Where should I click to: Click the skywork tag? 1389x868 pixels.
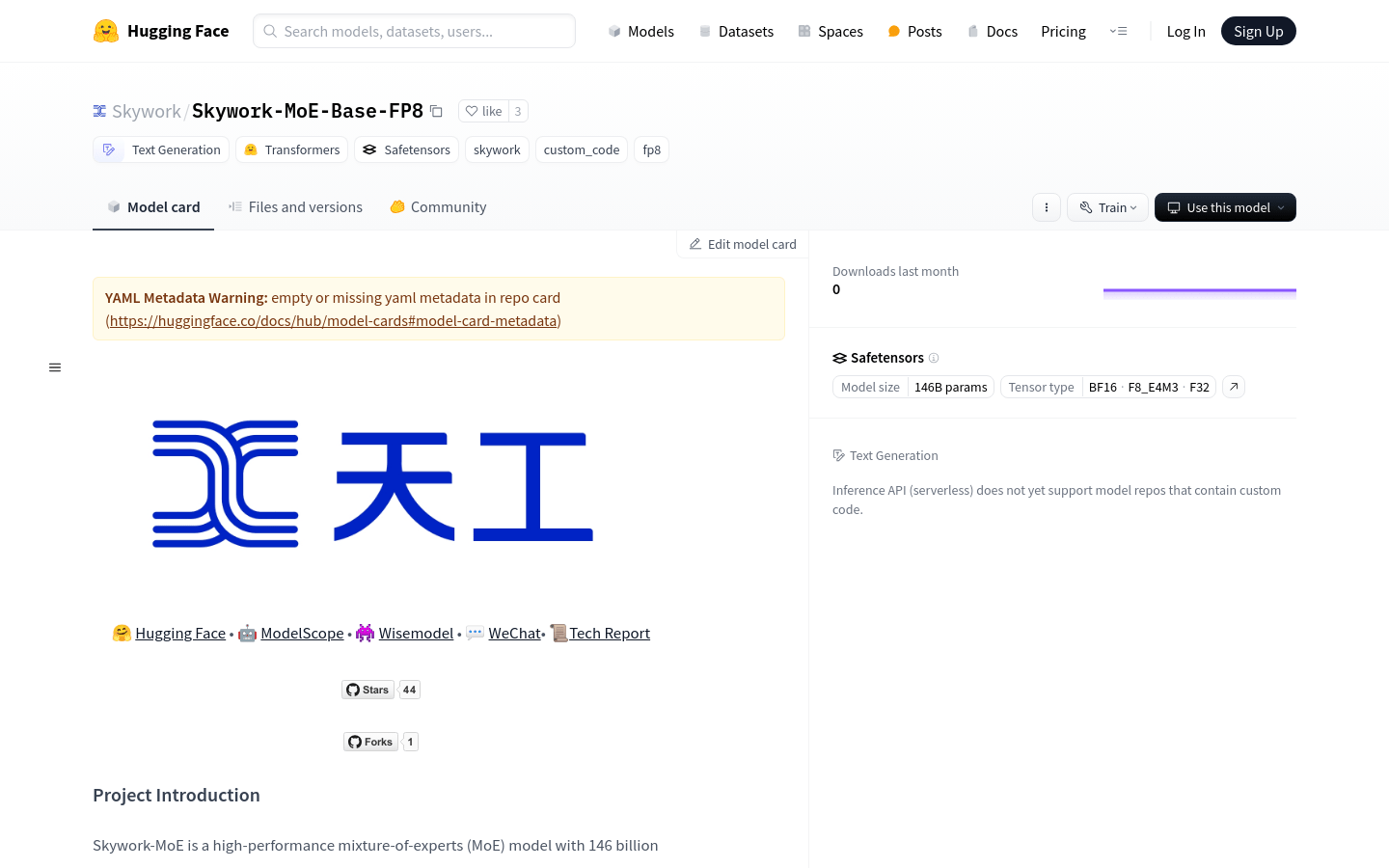click(x=497, y=149)
